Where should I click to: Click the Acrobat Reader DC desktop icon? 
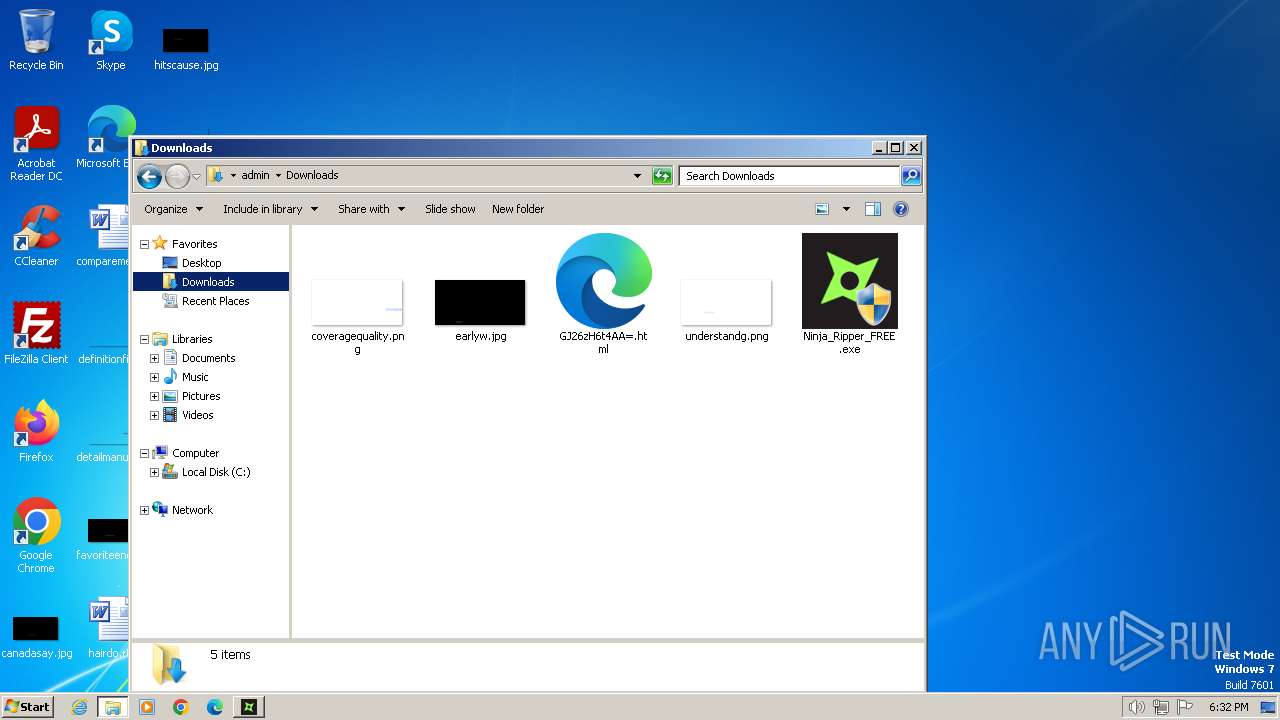(36, 144)
